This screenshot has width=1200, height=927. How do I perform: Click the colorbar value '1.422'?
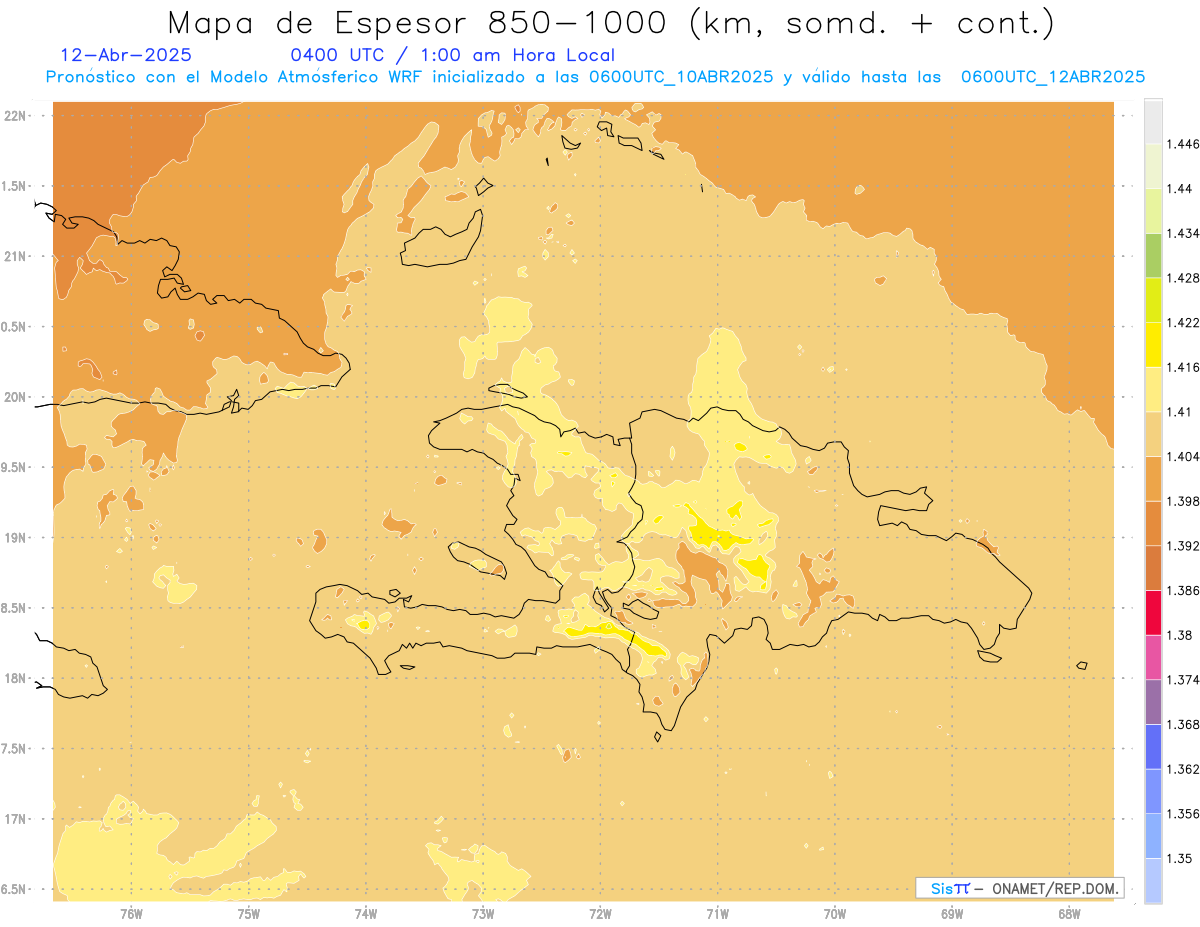pyautogui.click(x=1184, y=322)
